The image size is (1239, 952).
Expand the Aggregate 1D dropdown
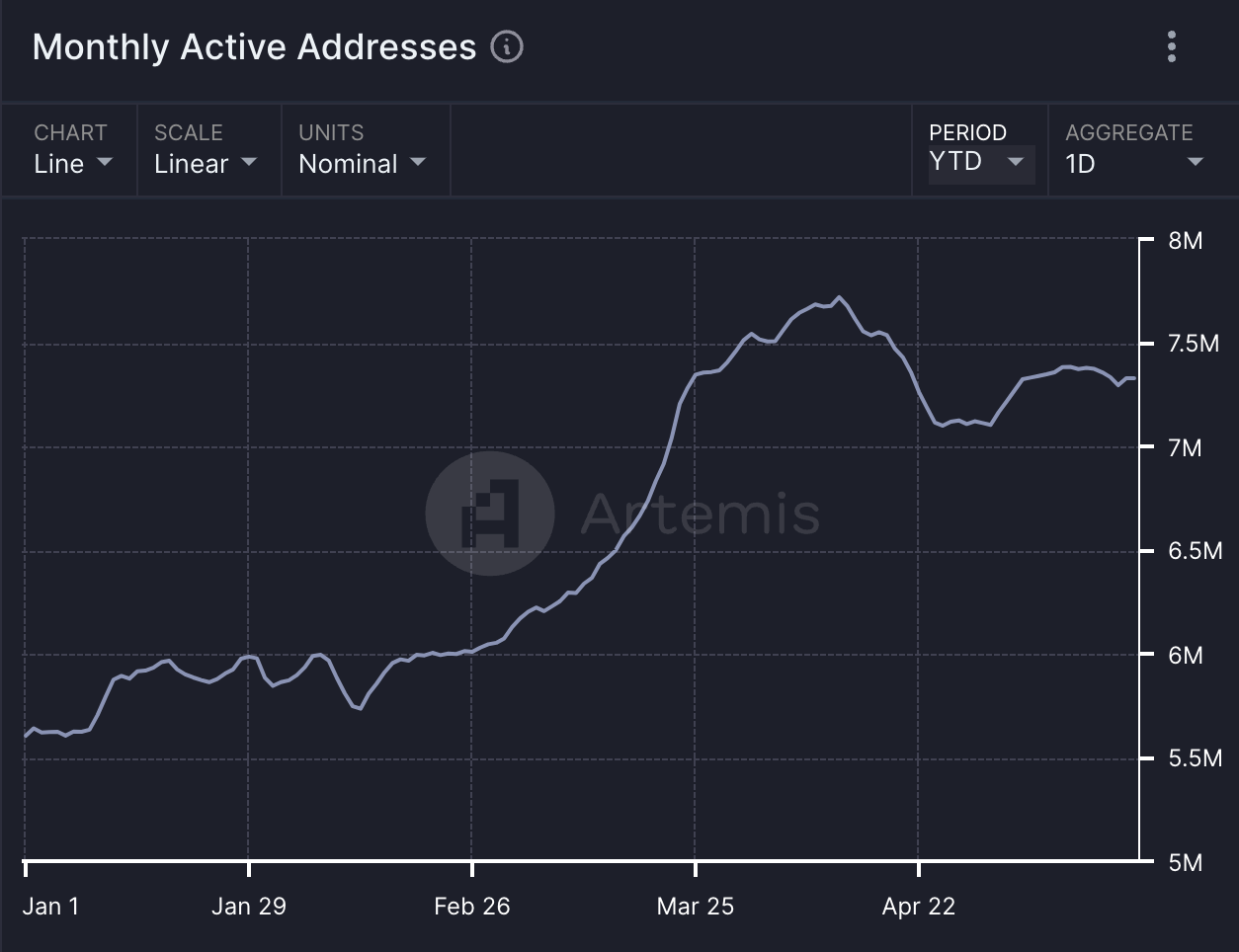(1134, 164)
